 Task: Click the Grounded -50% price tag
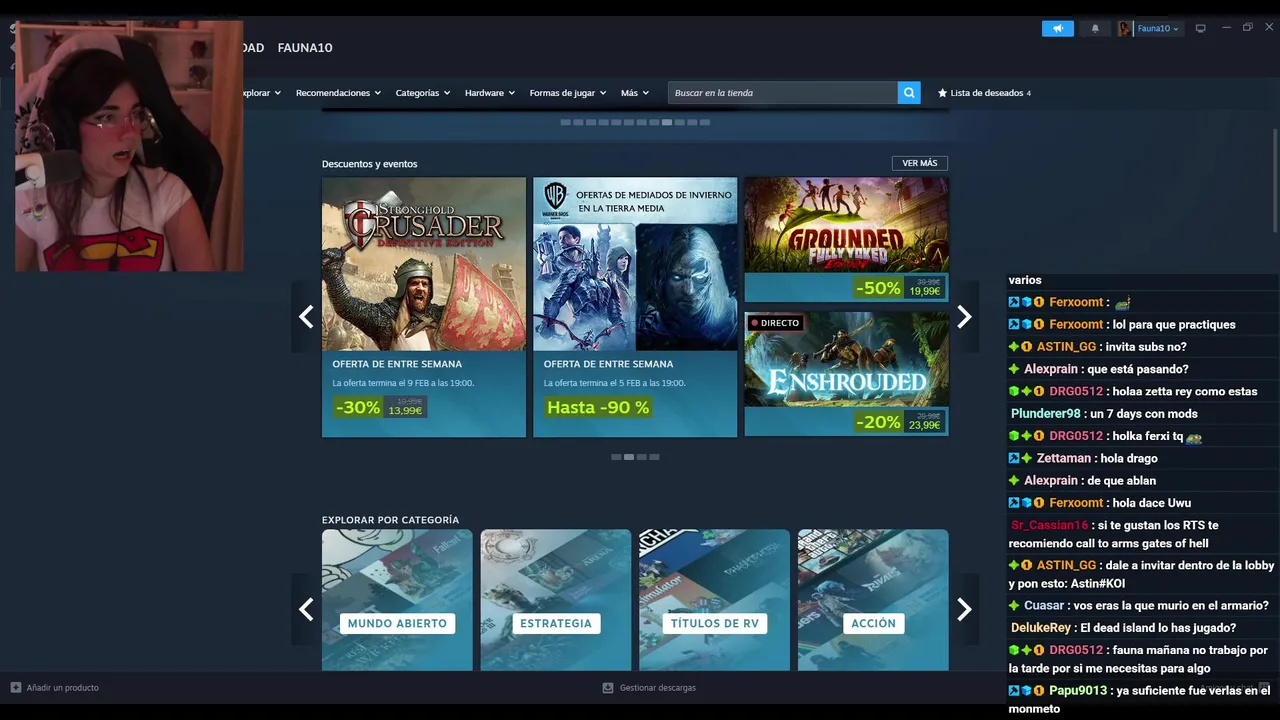click(x=899, y=287)
